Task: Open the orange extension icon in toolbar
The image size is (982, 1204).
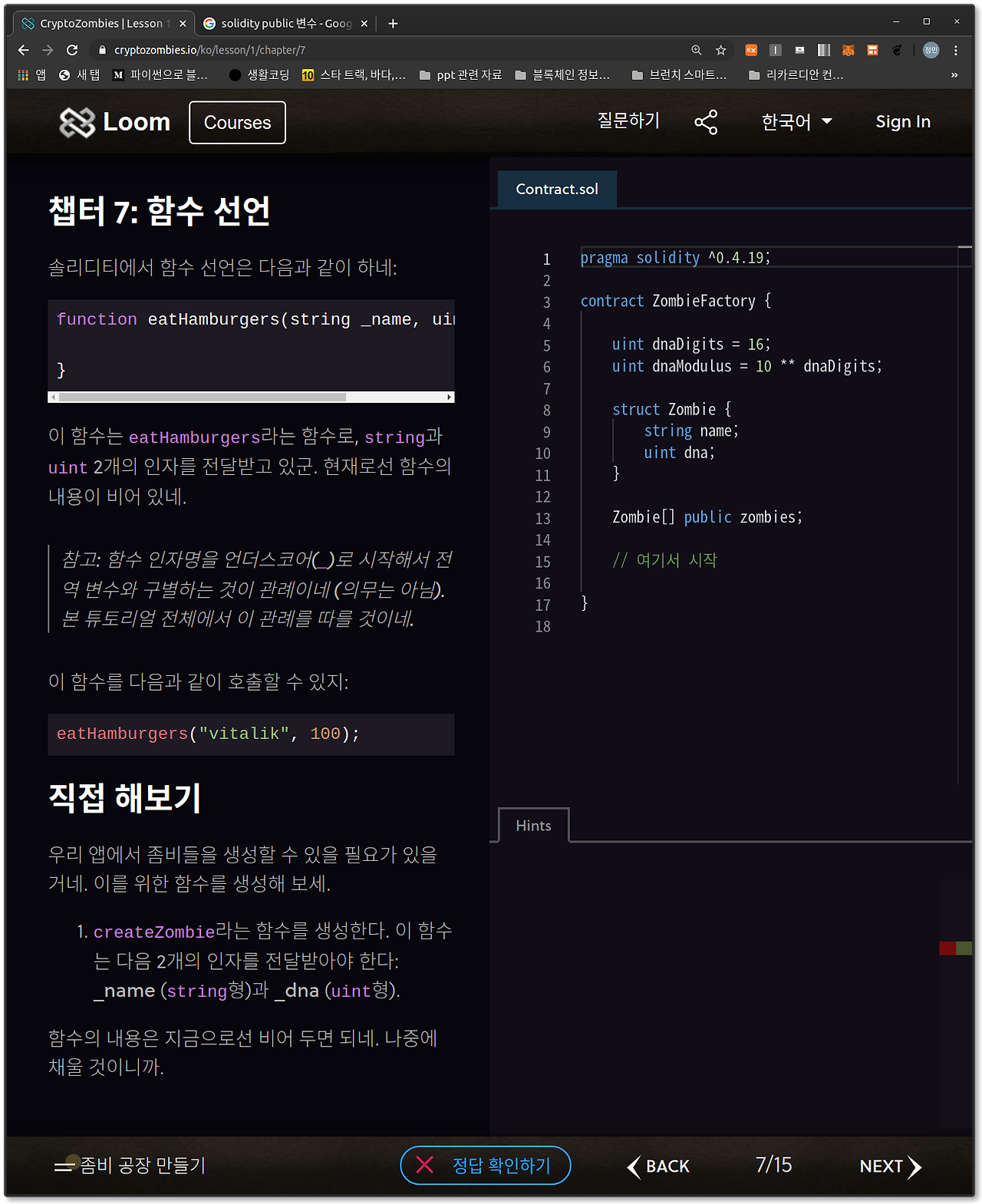Action: tap(752, 50)
